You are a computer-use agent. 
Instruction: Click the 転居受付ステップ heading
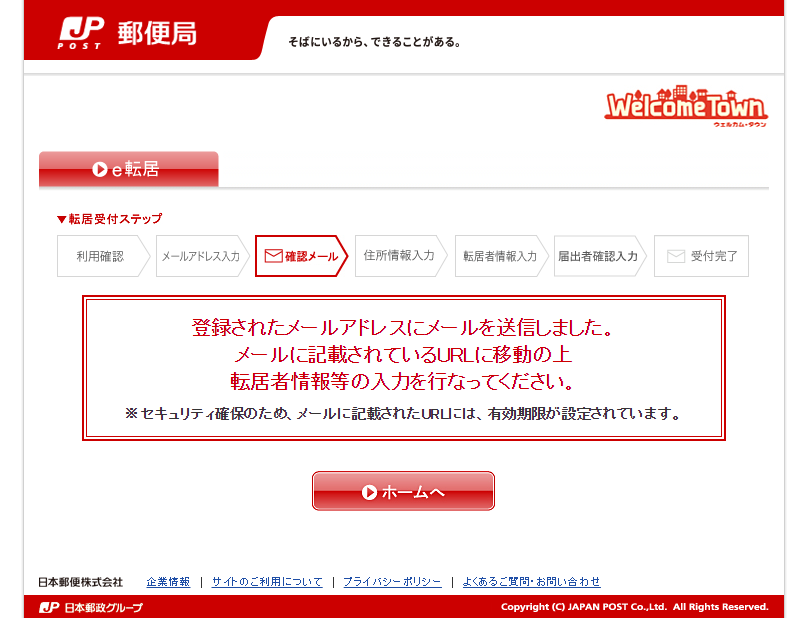click(115, 219)
